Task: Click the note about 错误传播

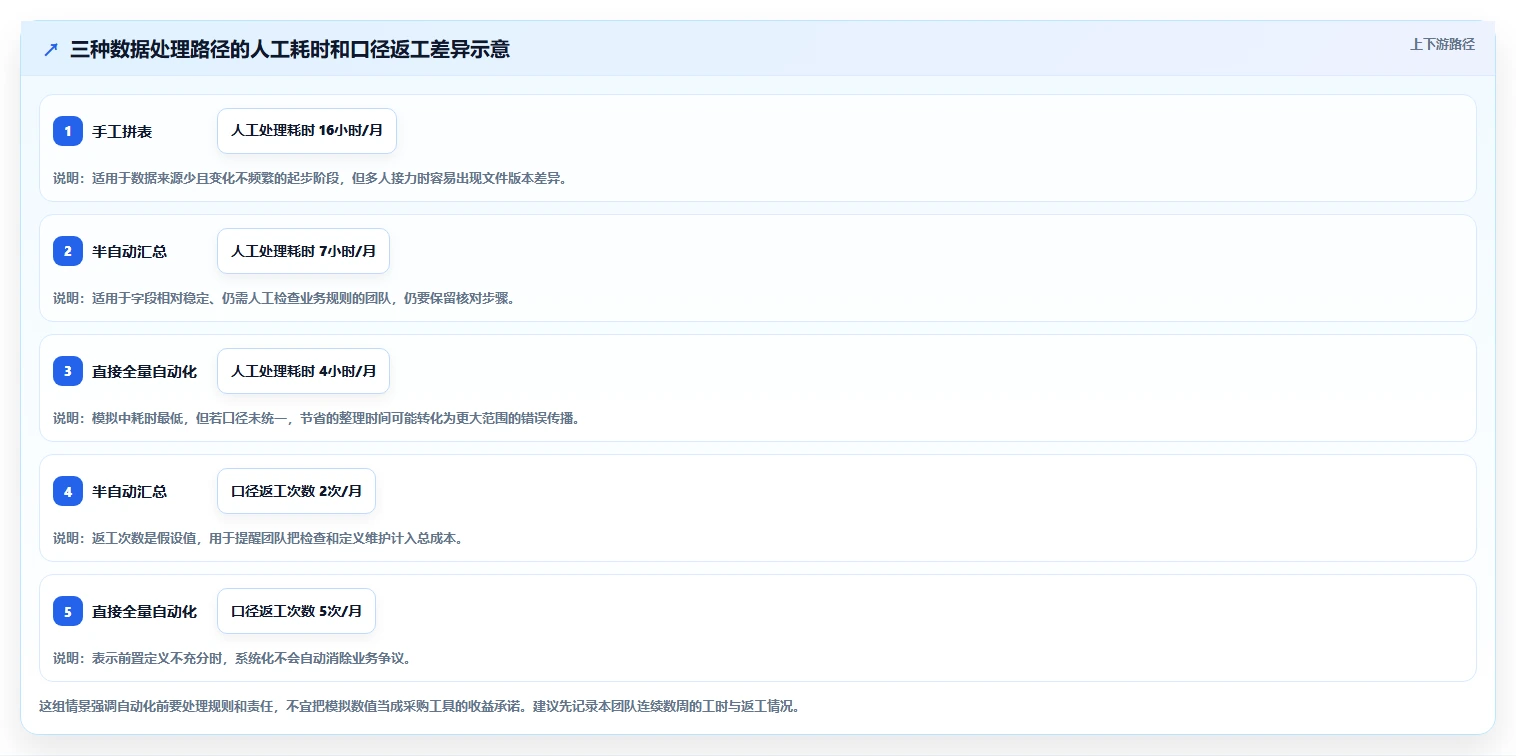Action: (x=317, y=418)
